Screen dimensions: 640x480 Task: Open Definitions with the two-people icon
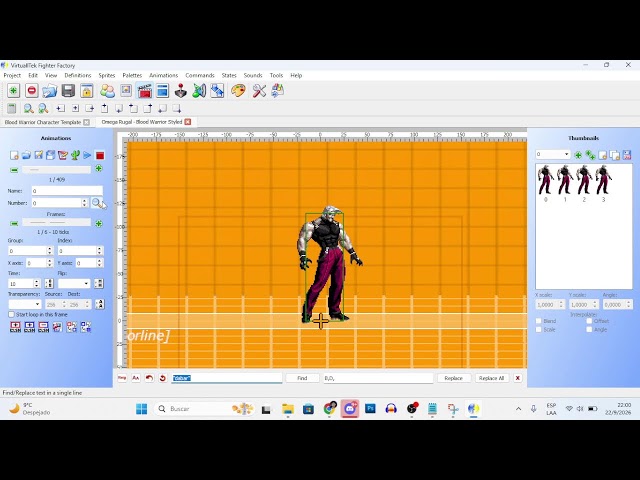107,91
